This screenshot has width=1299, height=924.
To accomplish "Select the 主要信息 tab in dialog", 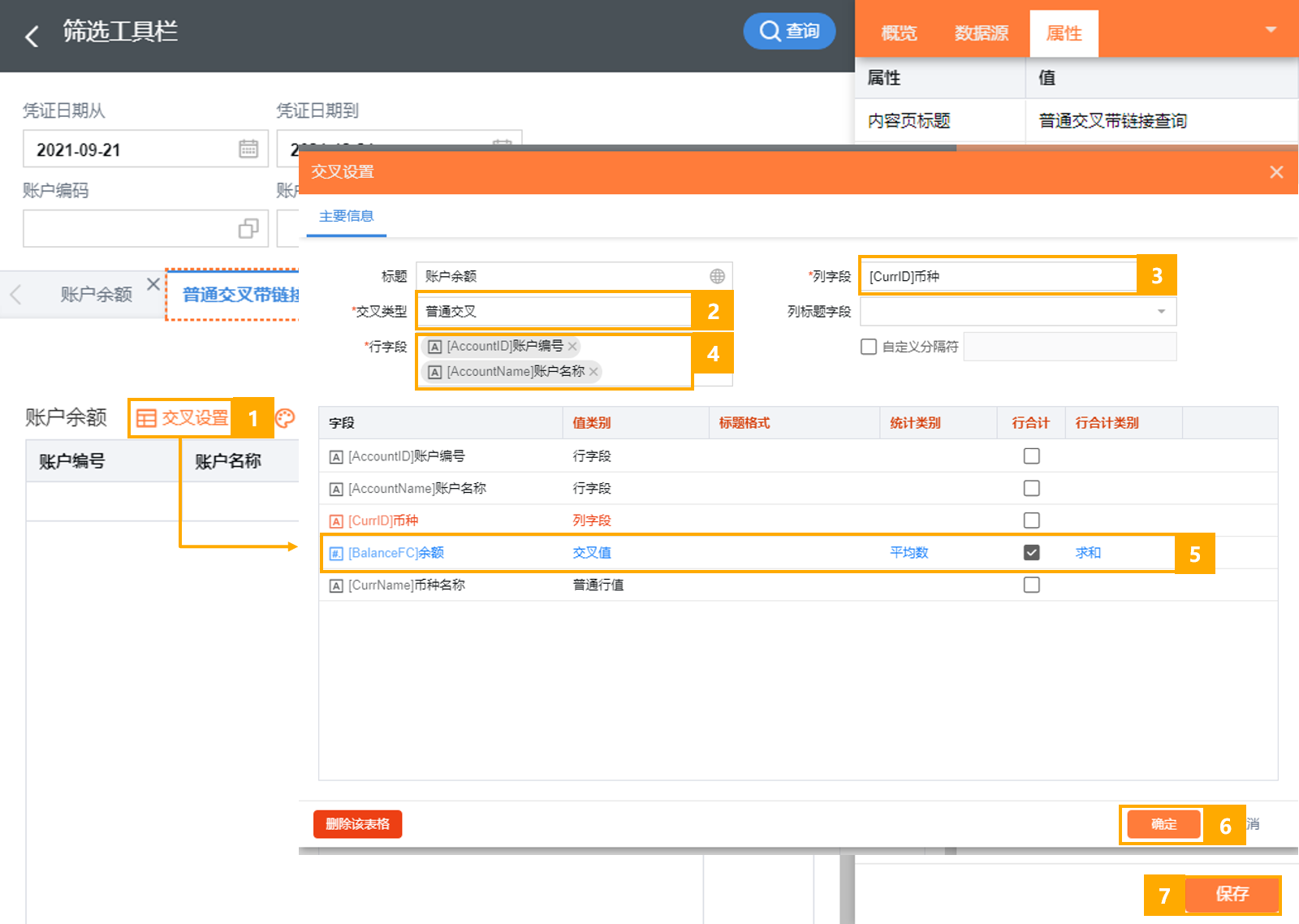I will tap(347, 216).
